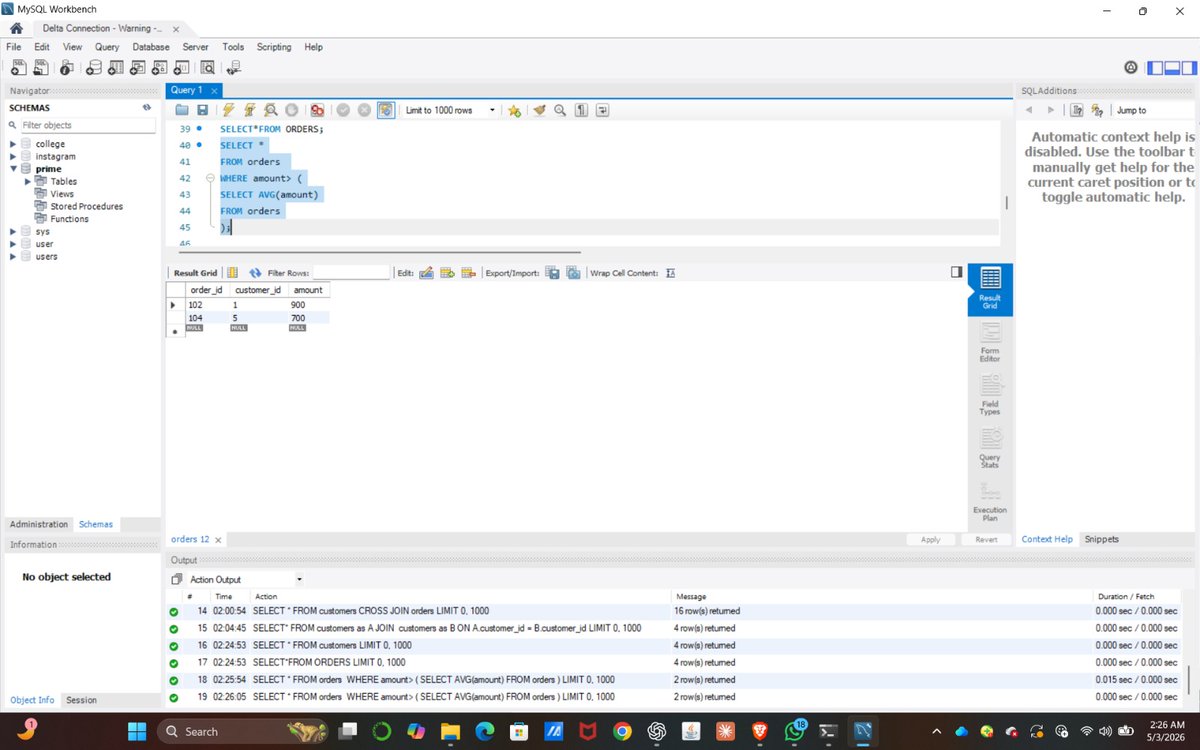This screenshot has width=1200, height=750.
Task: Toggle invisible characters display icon
Action: point(581,110)
